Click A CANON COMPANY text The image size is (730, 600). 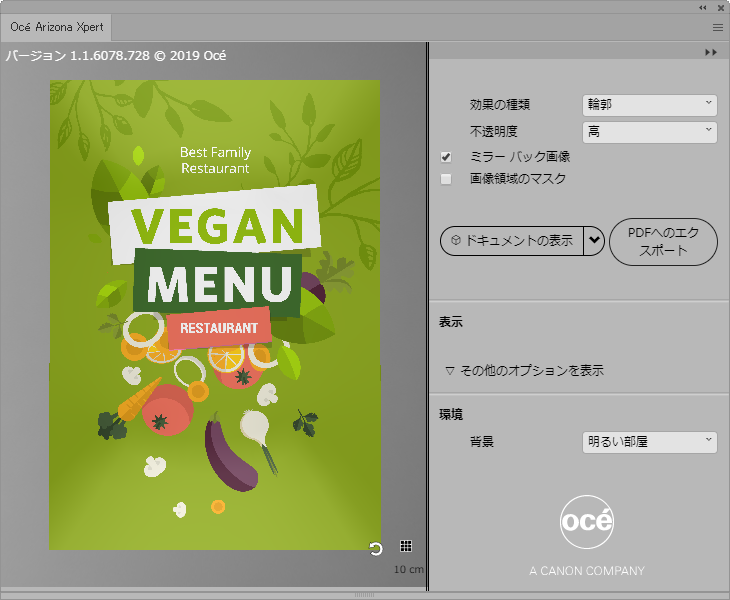pyautogui.click(x=587, y=571)
